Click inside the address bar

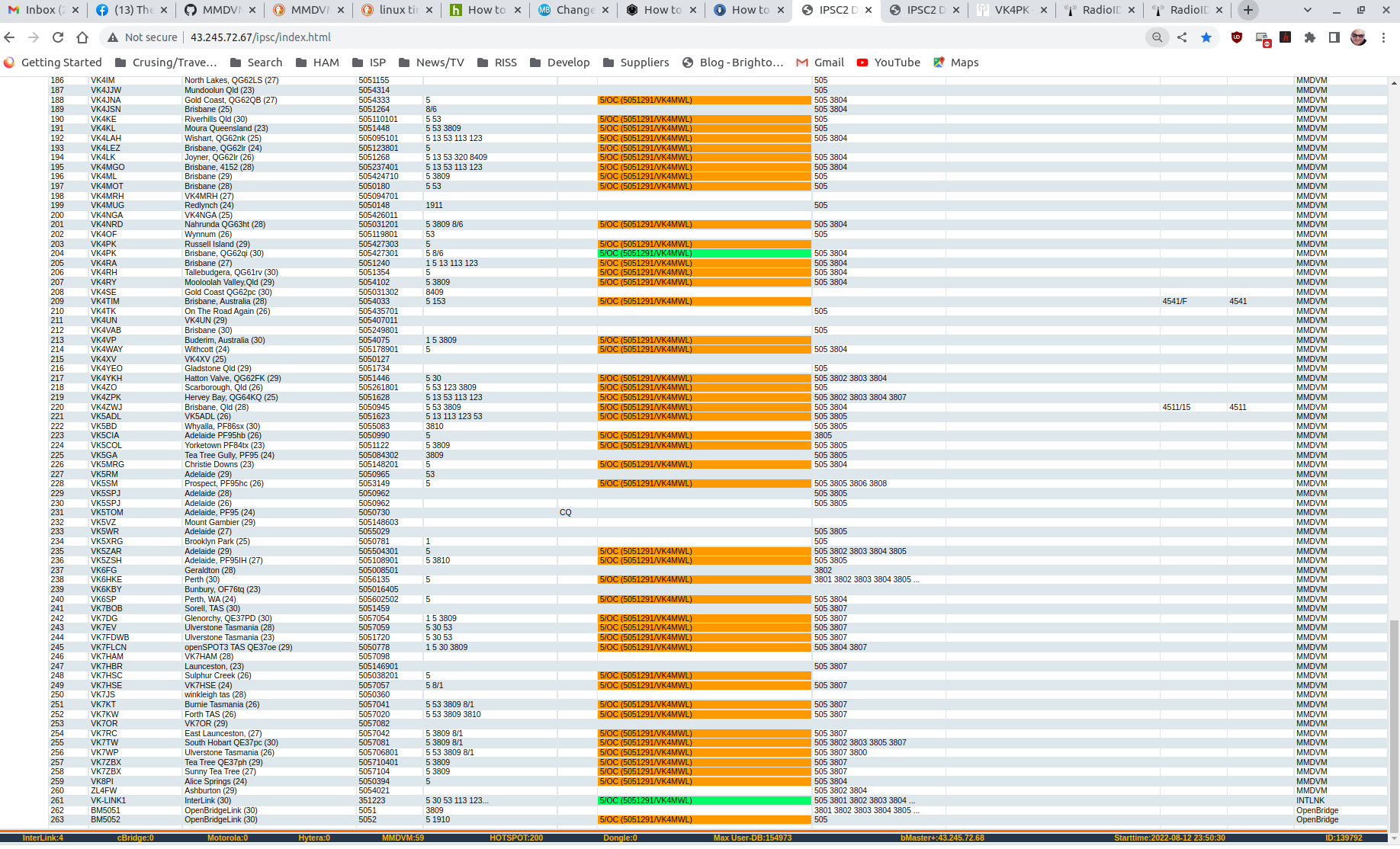(305, 37)
